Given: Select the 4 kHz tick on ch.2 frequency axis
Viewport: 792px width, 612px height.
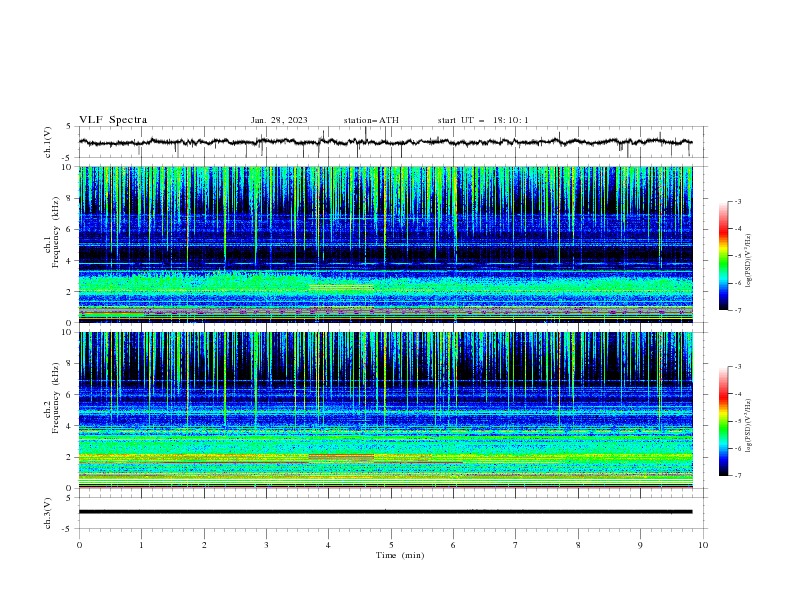Looking at the screenshot, I should coord(70,426).
